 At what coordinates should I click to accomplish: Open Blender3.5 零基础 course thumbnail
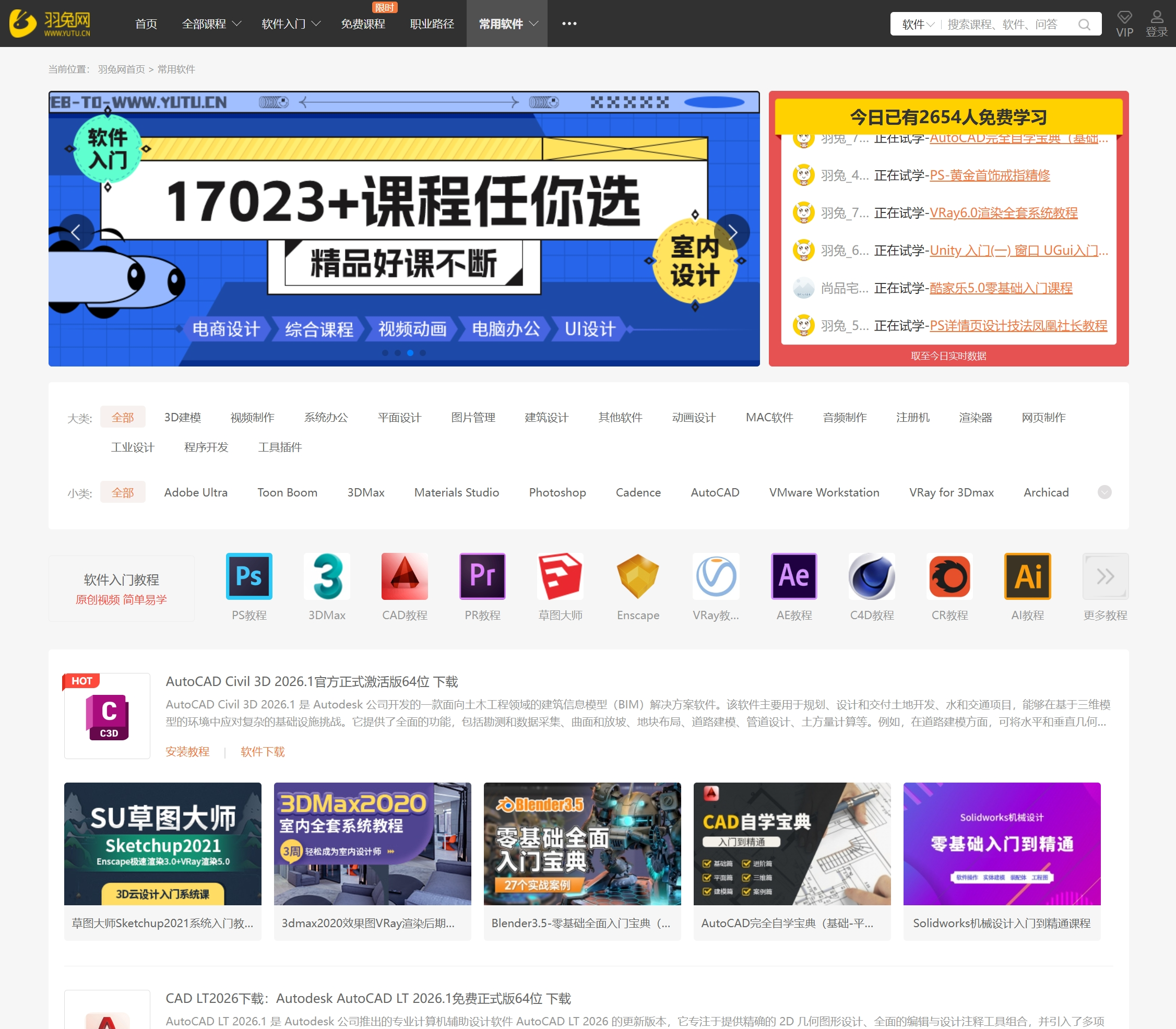click(x=582, y=844)
